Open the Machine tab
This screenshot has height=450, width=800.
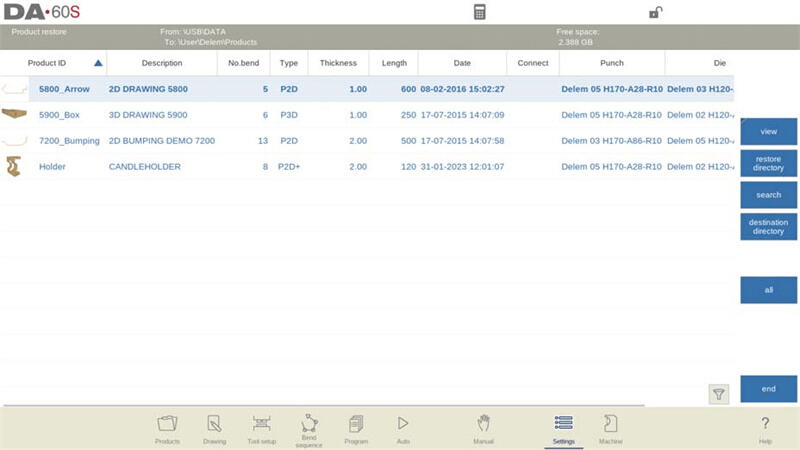[x=611, y=427]
